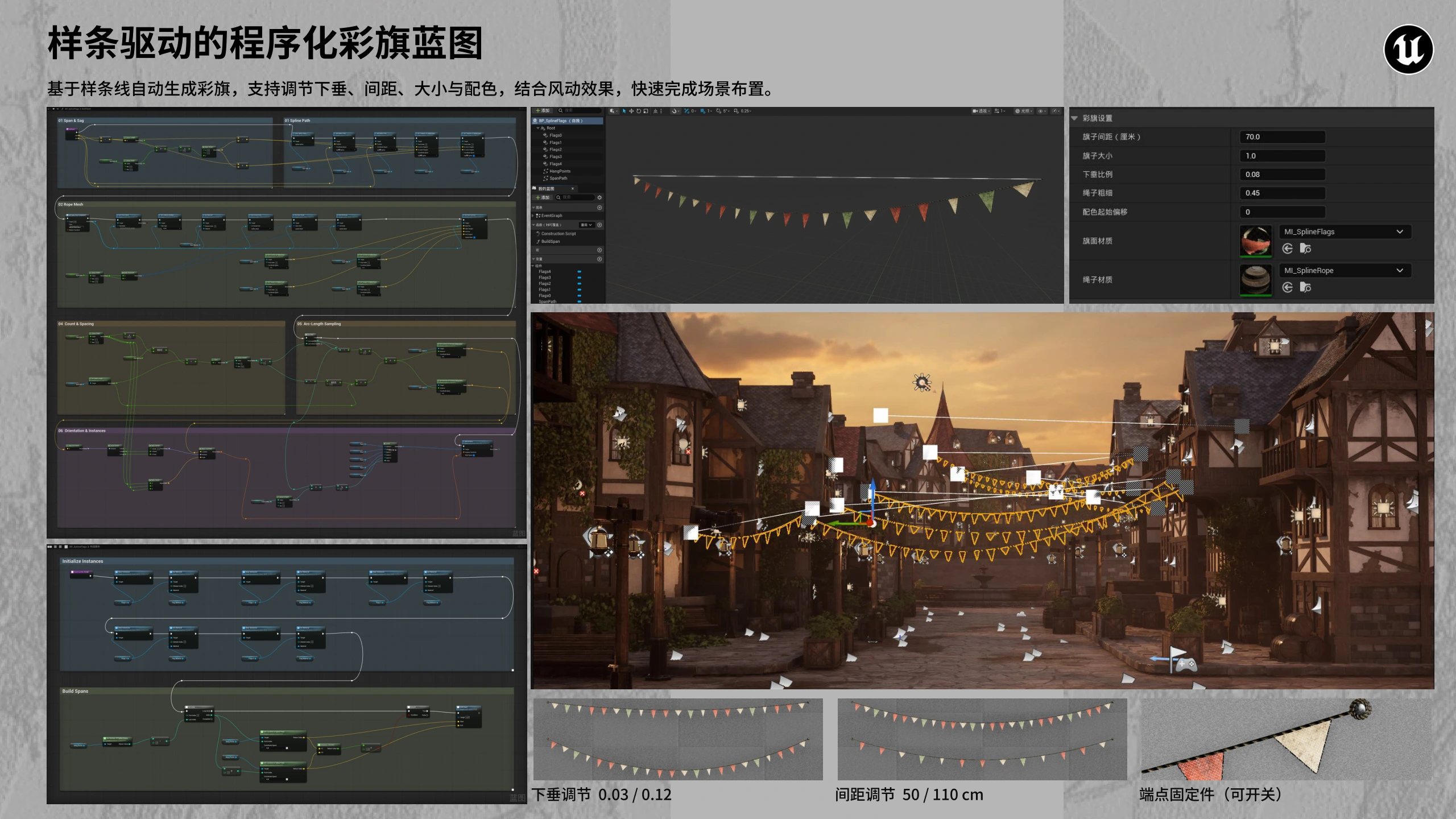
Task: Pick the arrow select tool in preview toolbar
Action: (x=624, y=111)
